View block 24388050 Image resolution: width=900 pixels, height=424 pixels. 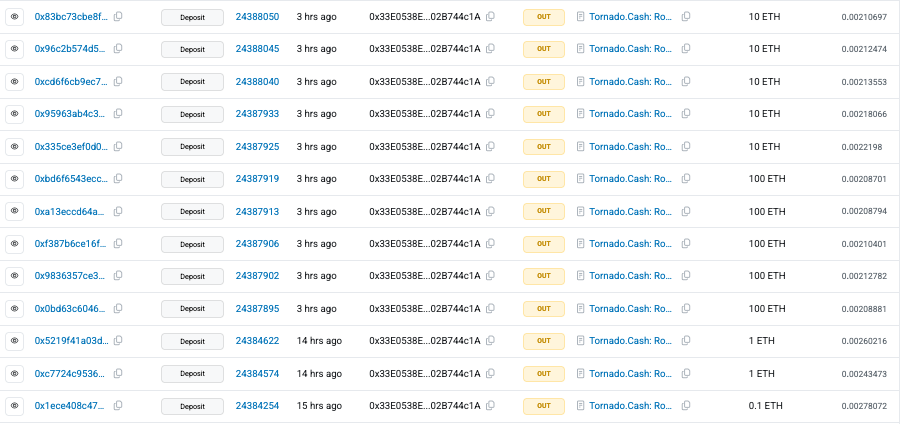[x=257, y=18]
